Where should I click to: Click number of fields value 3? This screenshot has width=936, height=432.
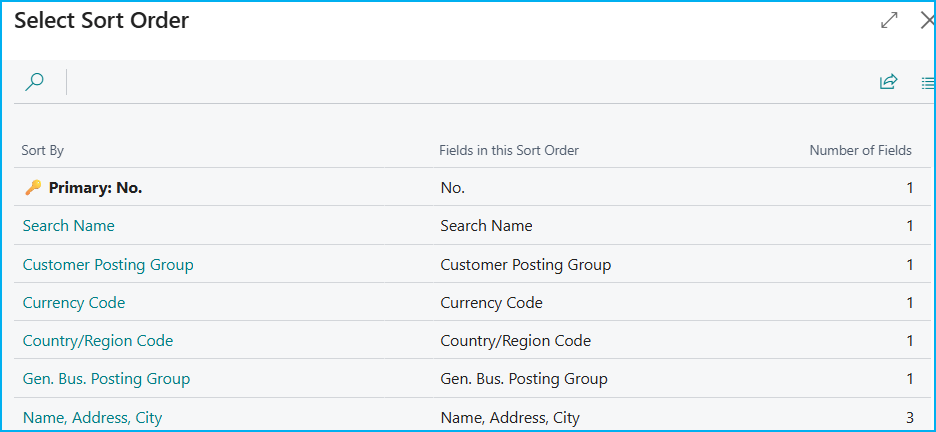(909, 418)
